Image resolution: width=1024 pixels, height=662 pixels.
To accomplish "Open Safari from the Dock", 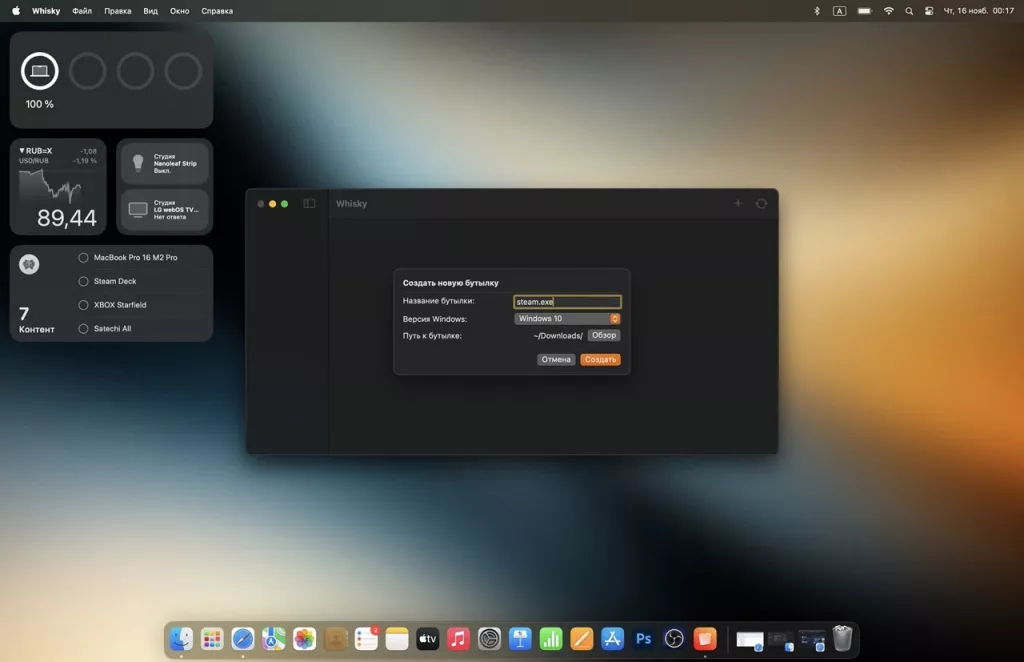I will pyautogui.click(x=243, y=639).
